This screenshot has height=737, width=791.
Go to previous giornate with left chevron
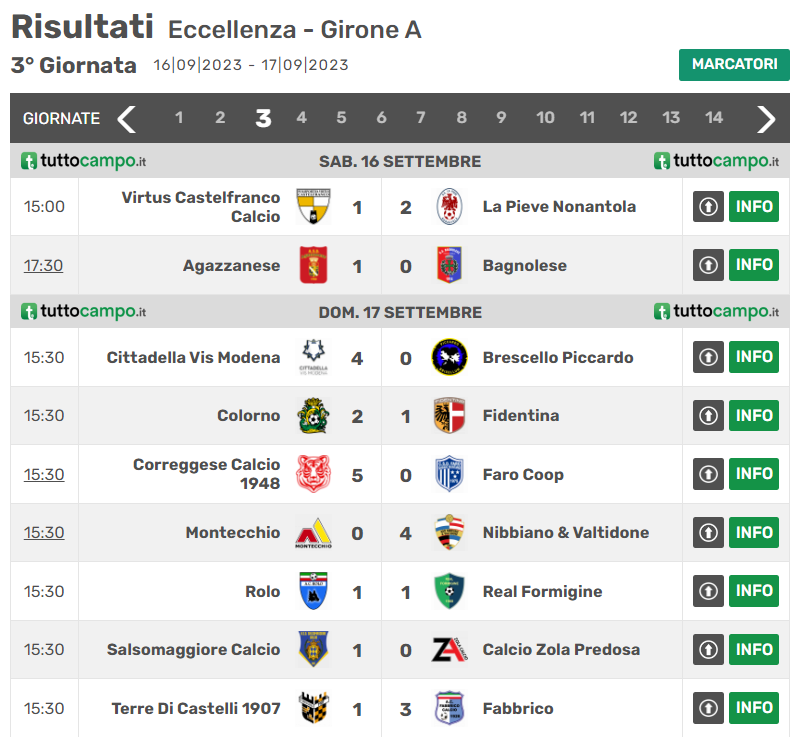pyautogui.click(x=127, y=119)
